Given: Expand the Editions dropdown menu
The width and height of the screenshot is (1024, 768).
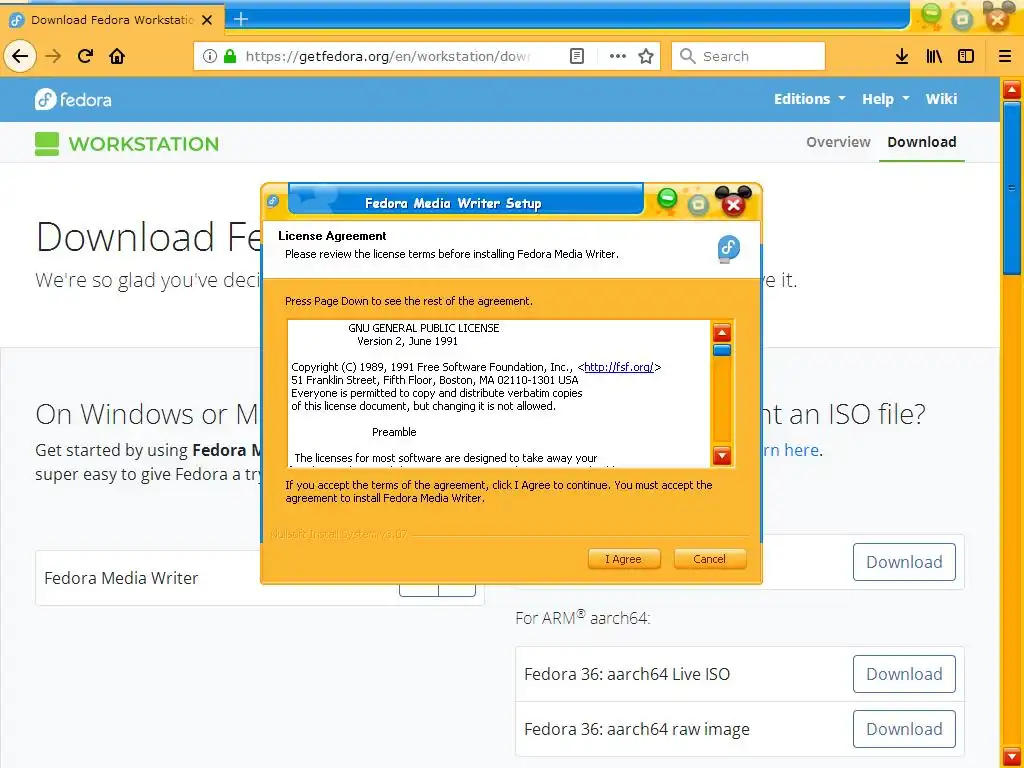Looking at the screenshot, I should point(809,99).
